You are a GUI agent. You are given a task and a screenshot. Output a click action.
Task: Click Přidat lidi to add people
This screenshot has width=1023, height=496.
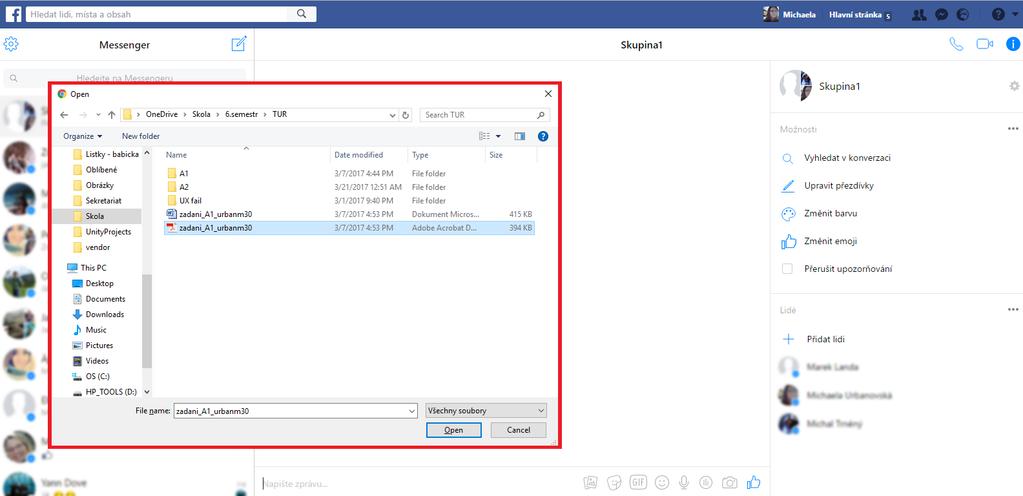pos(826,339)
